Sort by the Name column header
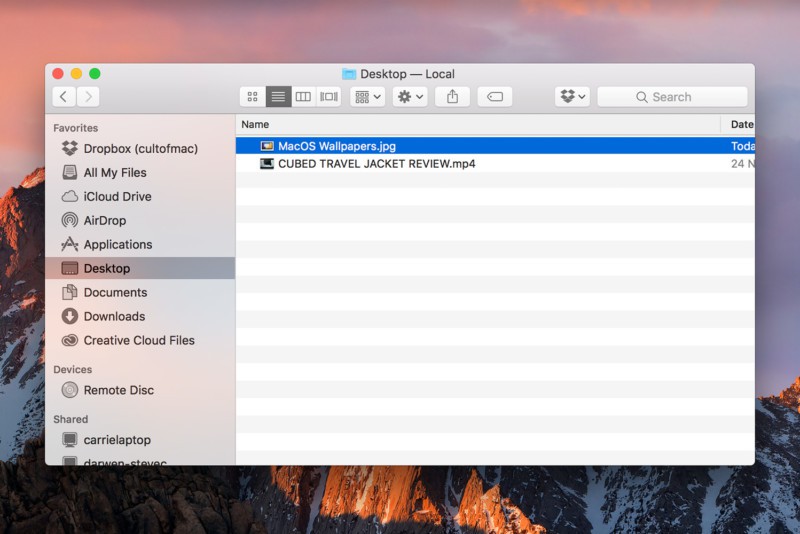This screenshot has width=800, height=534. point(478,124)
